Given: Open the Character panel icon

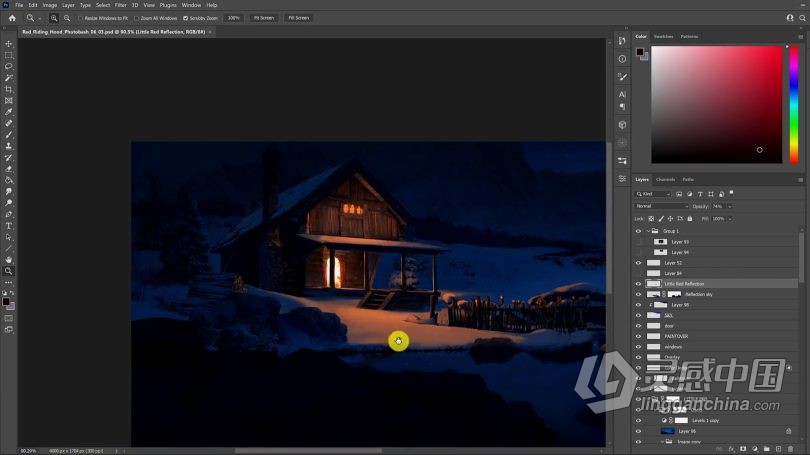Looking at the screenshot, I should [x=622, y=95].
